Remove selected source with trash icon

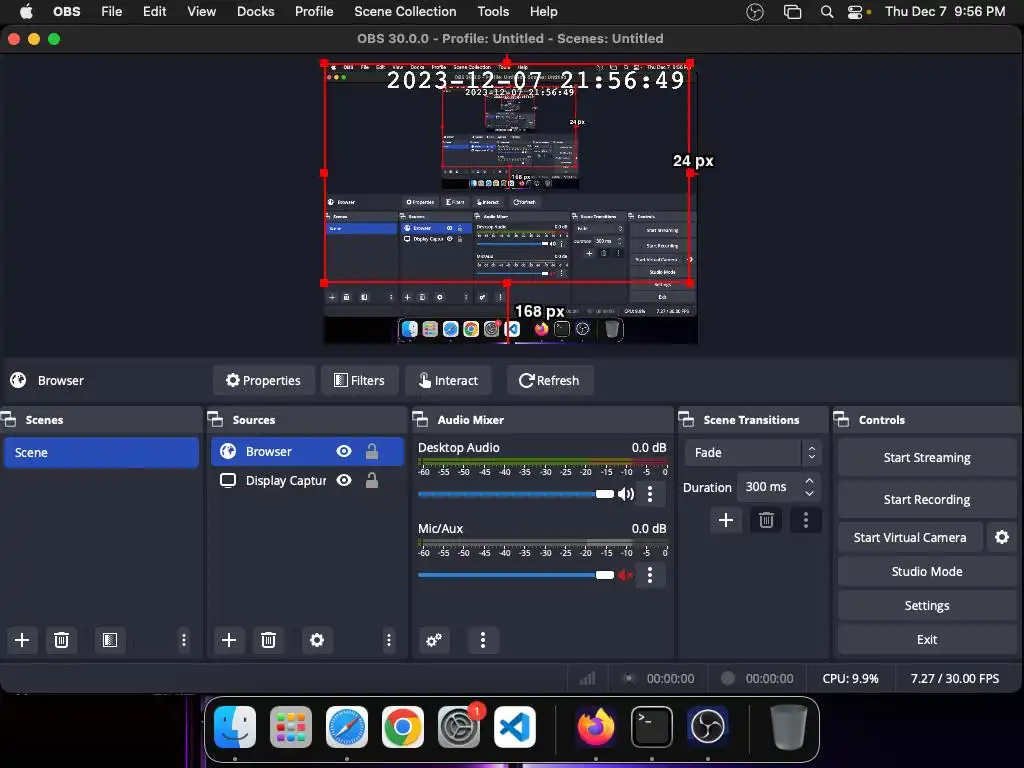(x=268, y=640)
